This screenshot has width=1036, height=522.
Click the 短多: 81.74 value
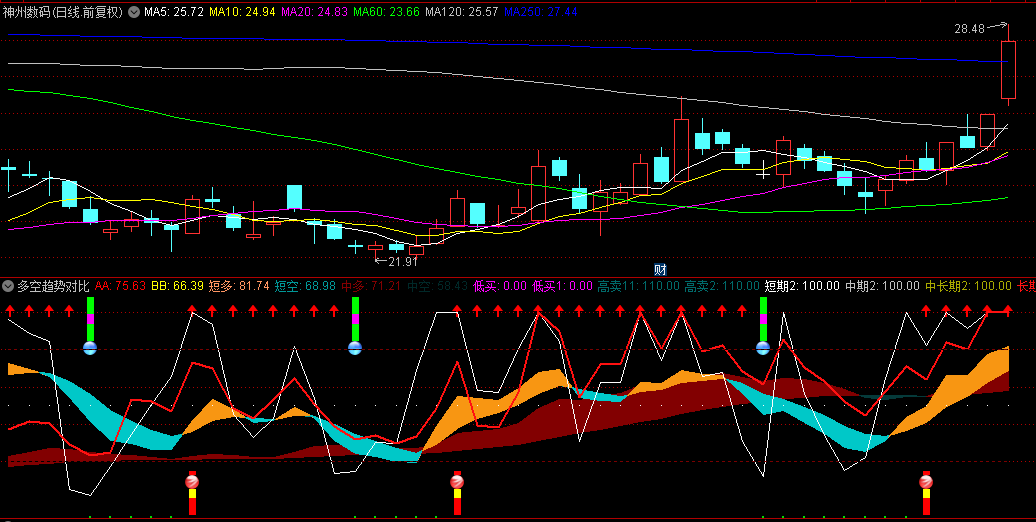[x=239, y=286]
